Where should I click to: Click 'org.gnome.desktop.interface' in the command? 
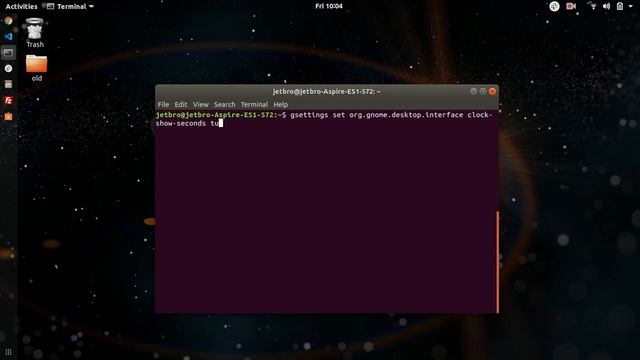coord(406,115)
